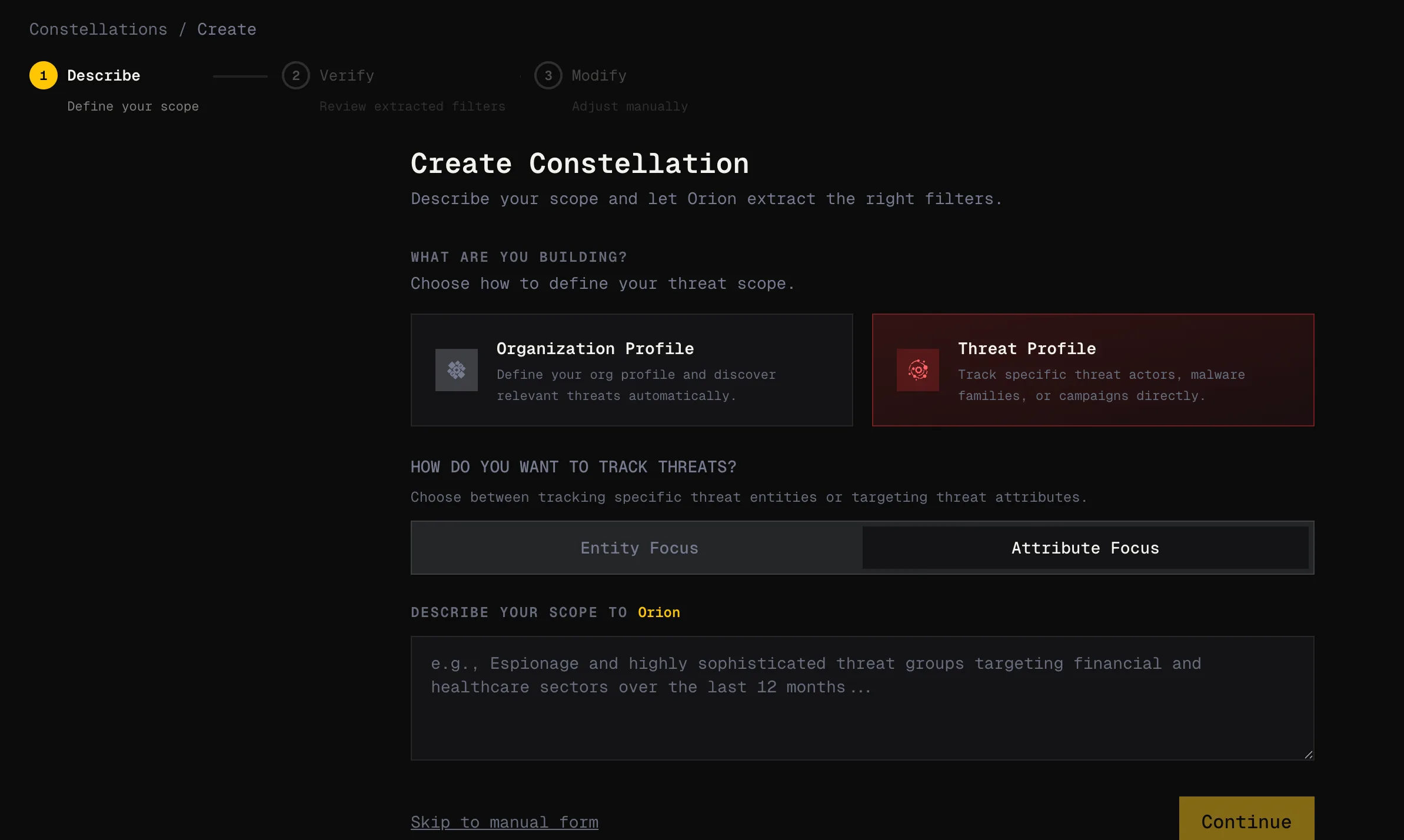Click the Orion highlighted label

(658, 612)
